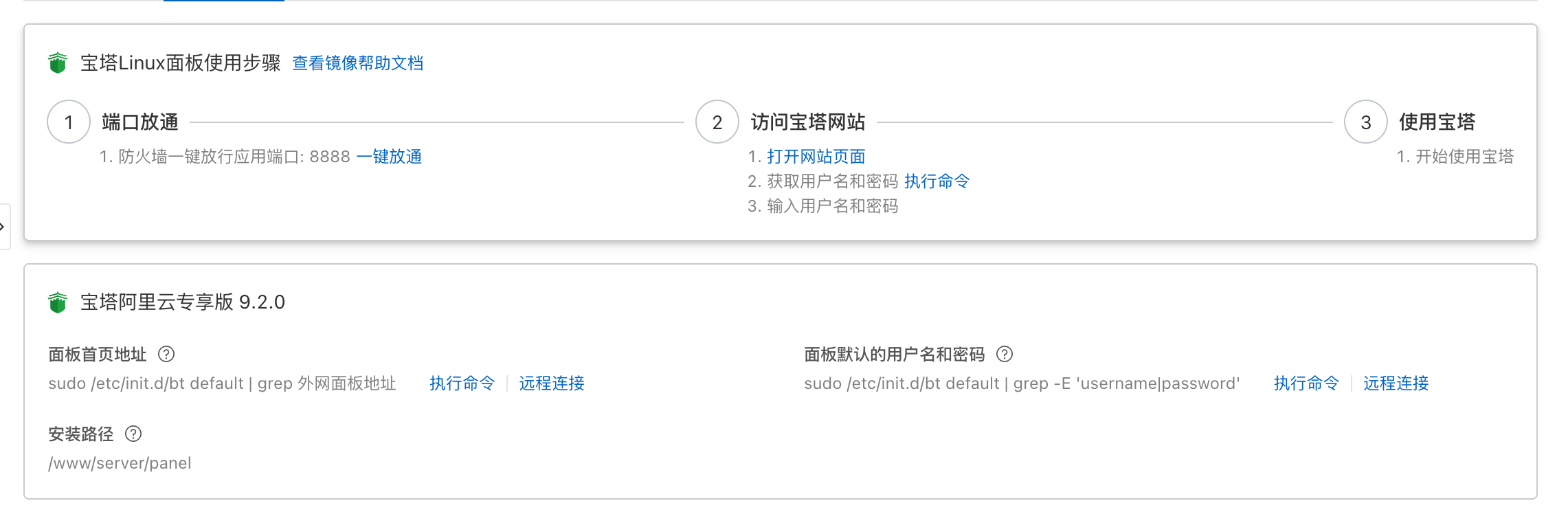Viewport: 1568px width, 525px height.
Task: Run 执行命令 for panel homepage address
Action: point(462,383)
